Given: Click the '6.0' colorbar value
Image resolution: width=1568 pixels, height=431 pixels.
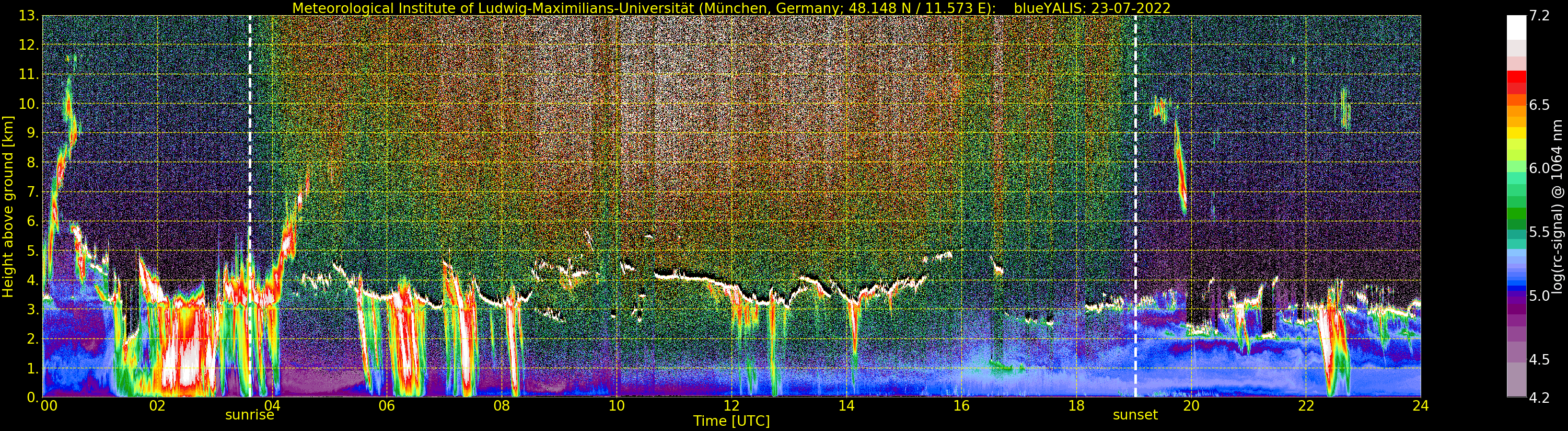Looking at the screenshot, I should [1539, 168].
